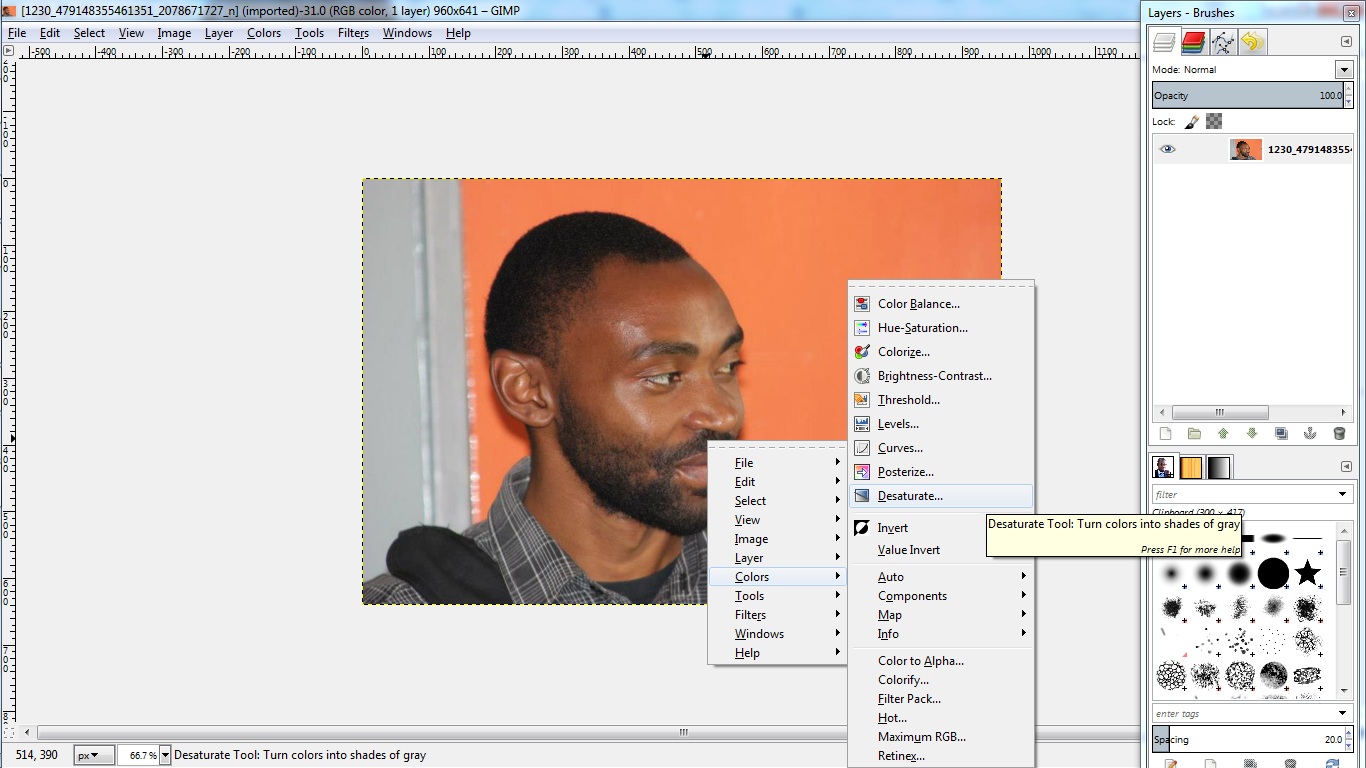Select the large hard round black brush

pos(1273,573)
